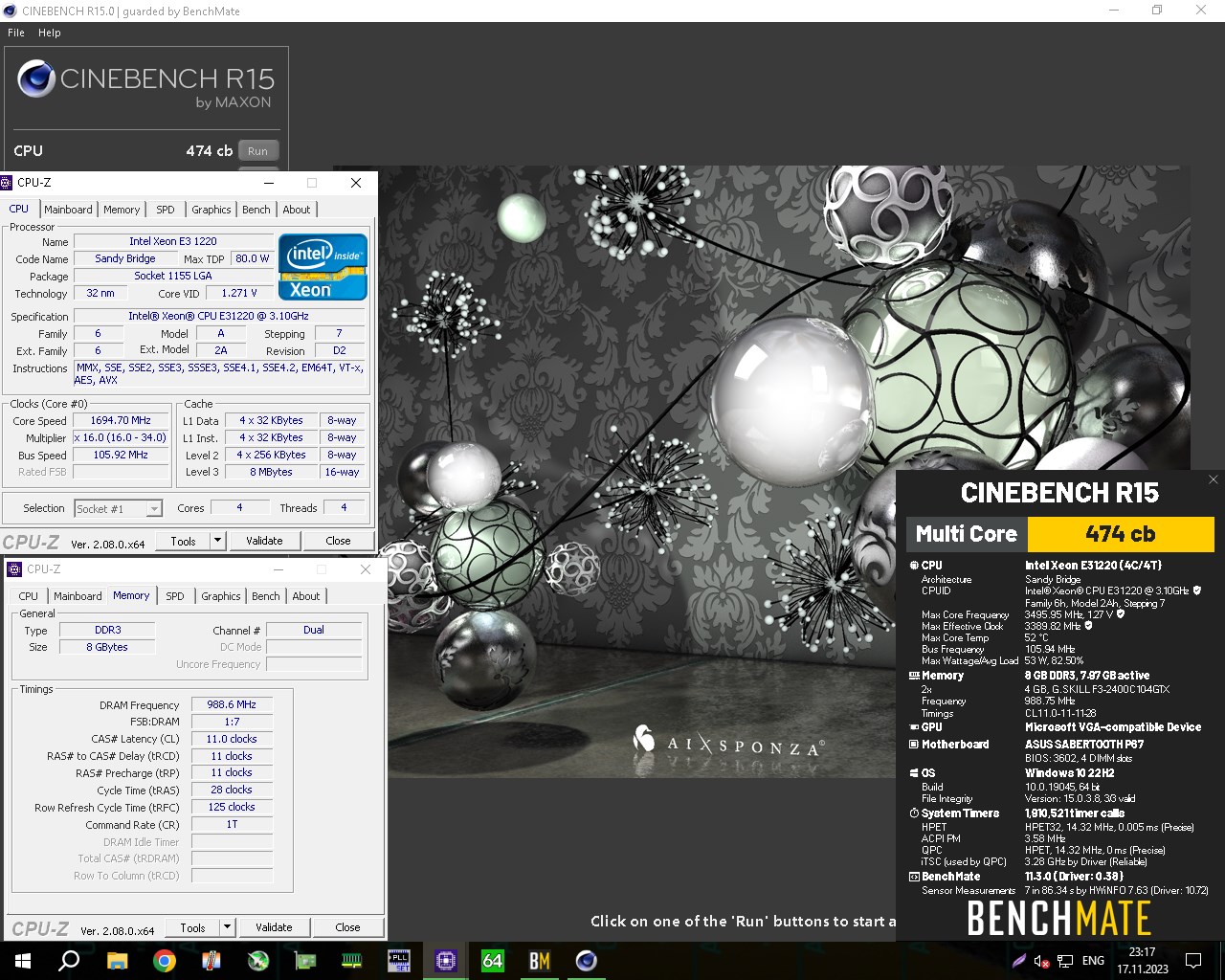Click Close button in lower CPU-Z window
This screenshot has width=1225, height=980.
(x=347, y=927)
